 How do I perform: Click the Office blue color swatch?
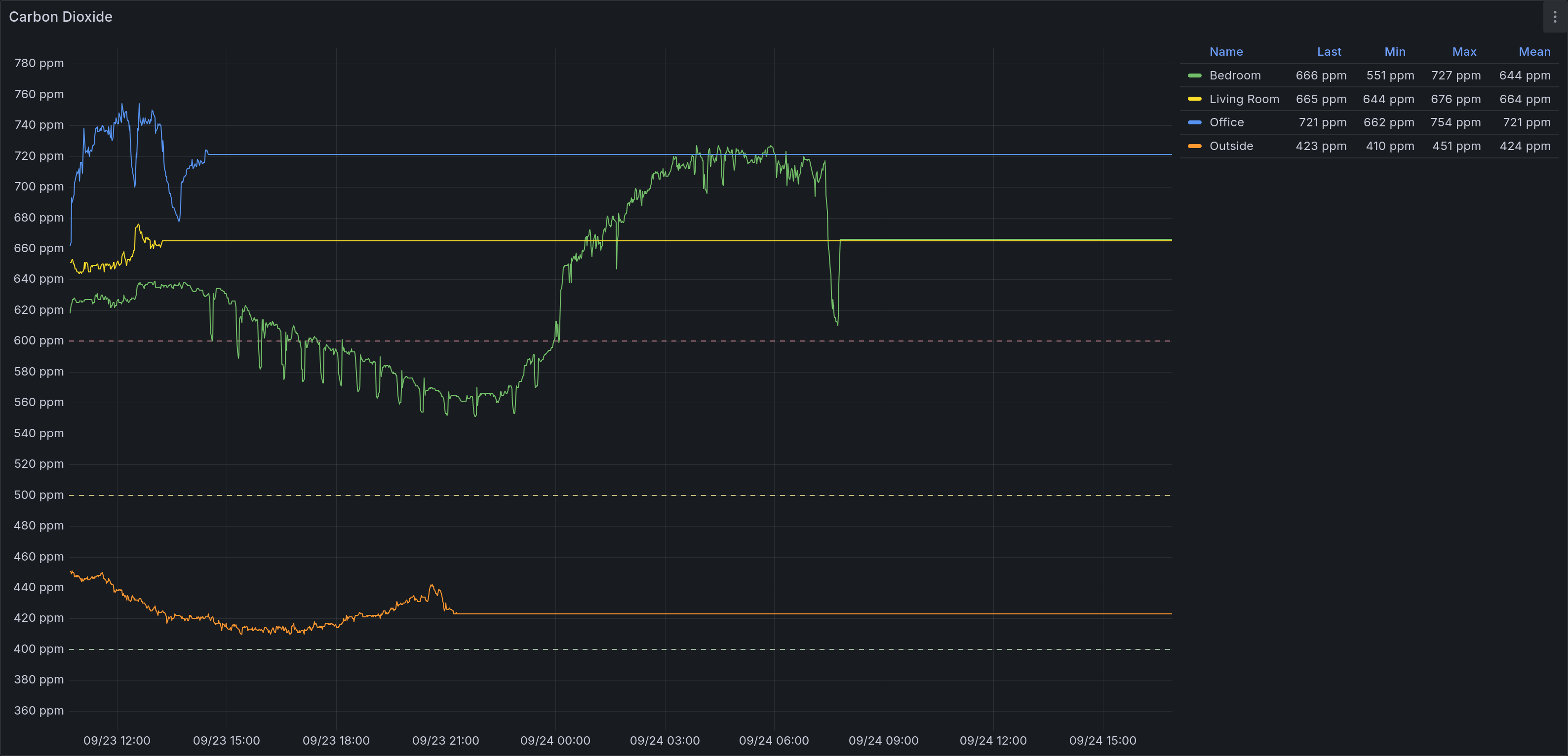pos(1194,122)
